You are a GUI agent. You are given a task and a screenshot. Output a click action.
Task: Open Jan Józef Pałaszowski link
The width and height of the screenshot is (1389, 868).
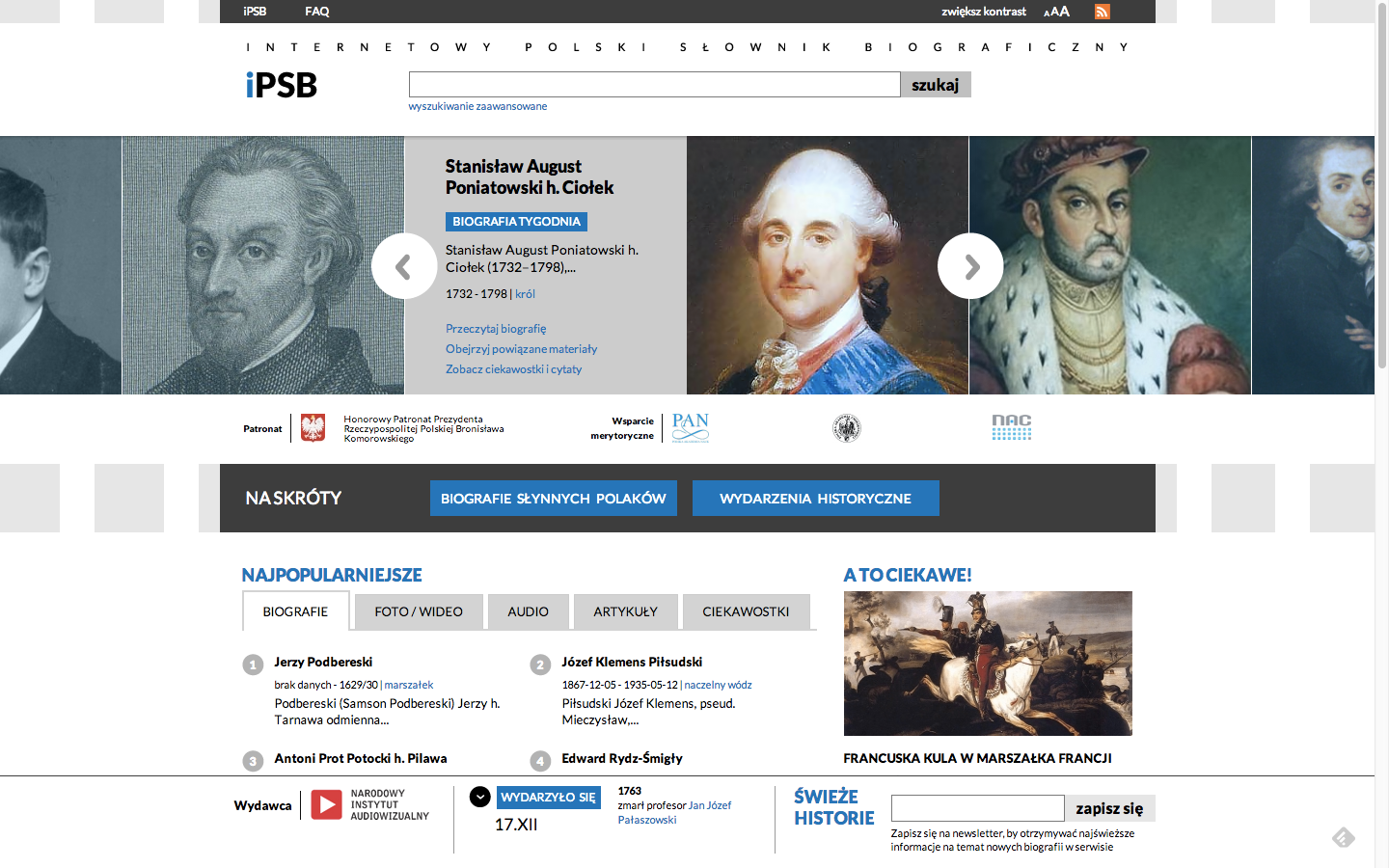(x=675, y=812)
